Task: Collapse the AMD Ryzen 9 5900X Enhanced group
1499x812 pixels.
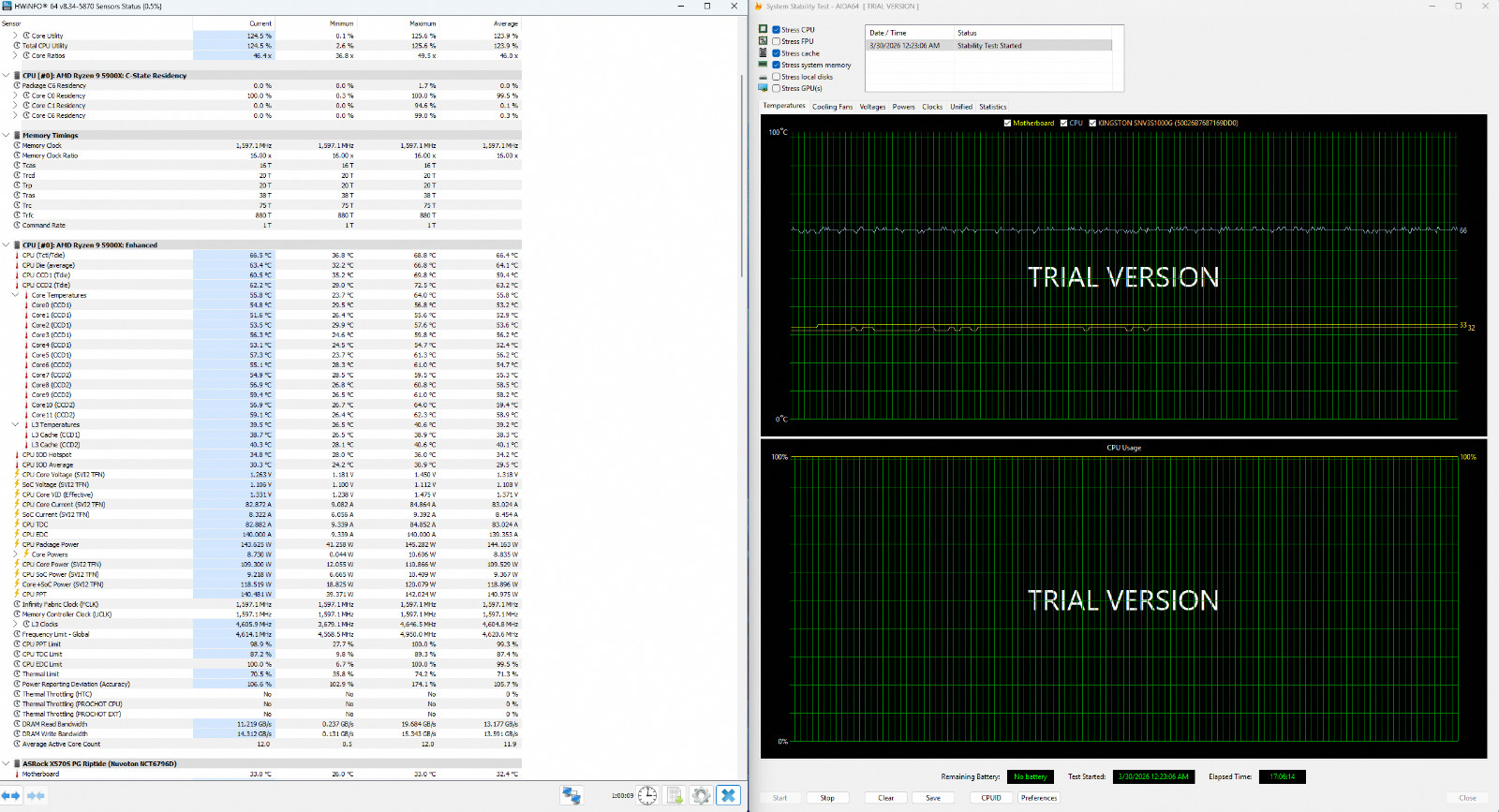Action: (6, 245)
